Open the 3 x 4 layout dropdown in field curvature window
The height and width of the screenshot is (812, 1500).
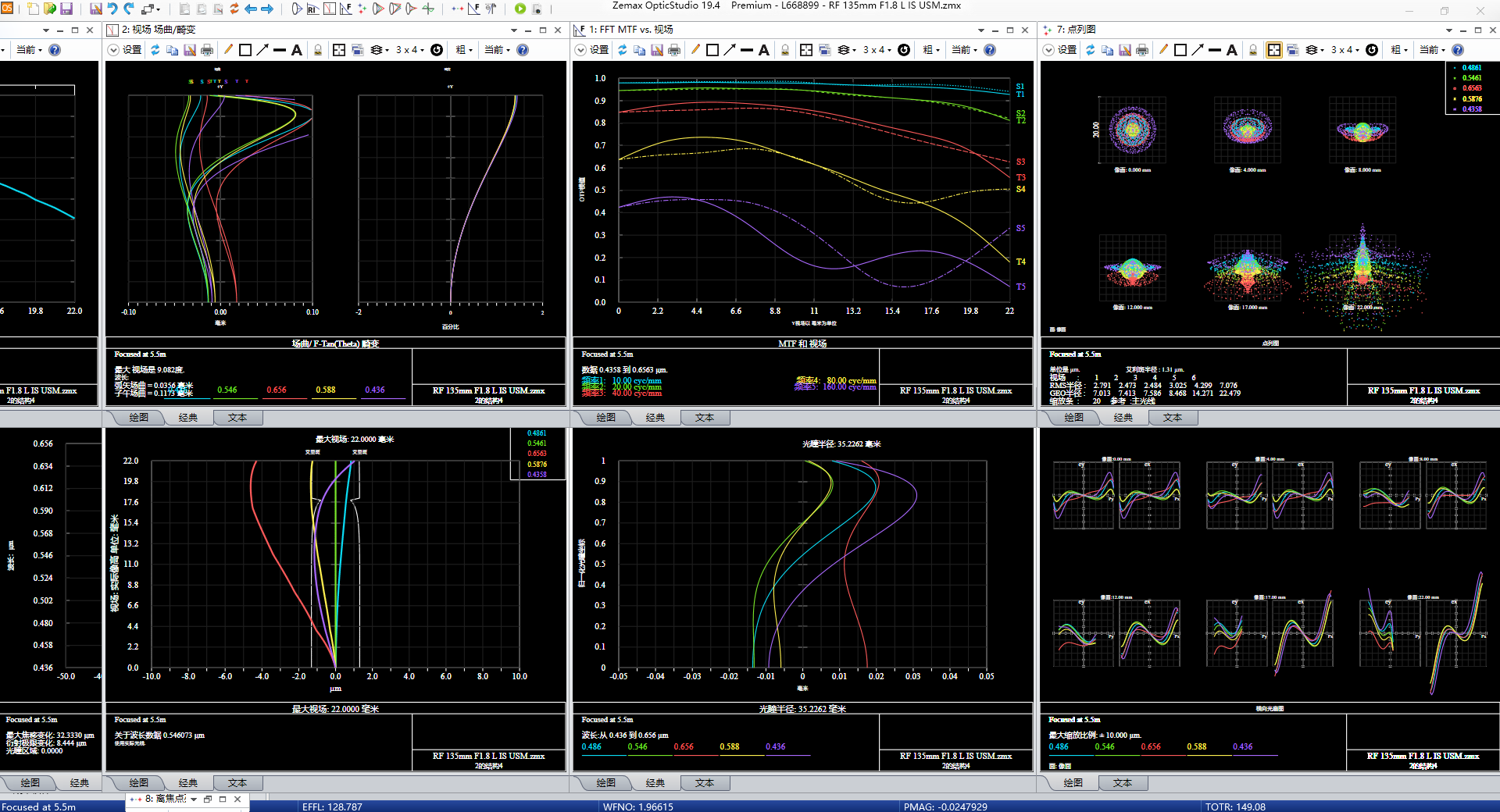point(409,50)
